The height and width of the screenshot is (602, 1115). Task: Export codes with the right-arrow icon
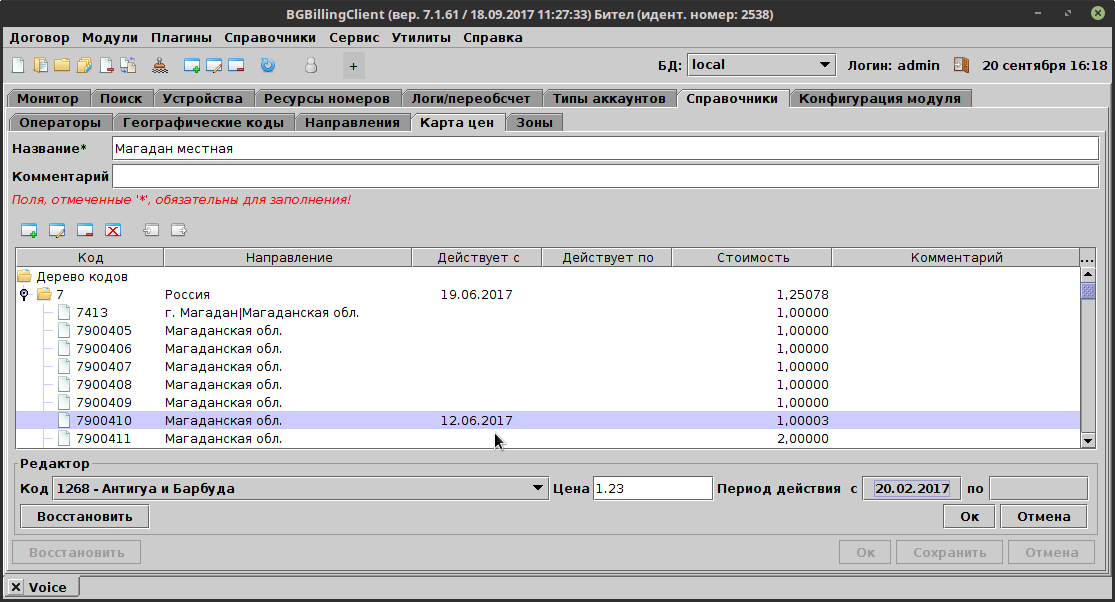tap(178, 230)
